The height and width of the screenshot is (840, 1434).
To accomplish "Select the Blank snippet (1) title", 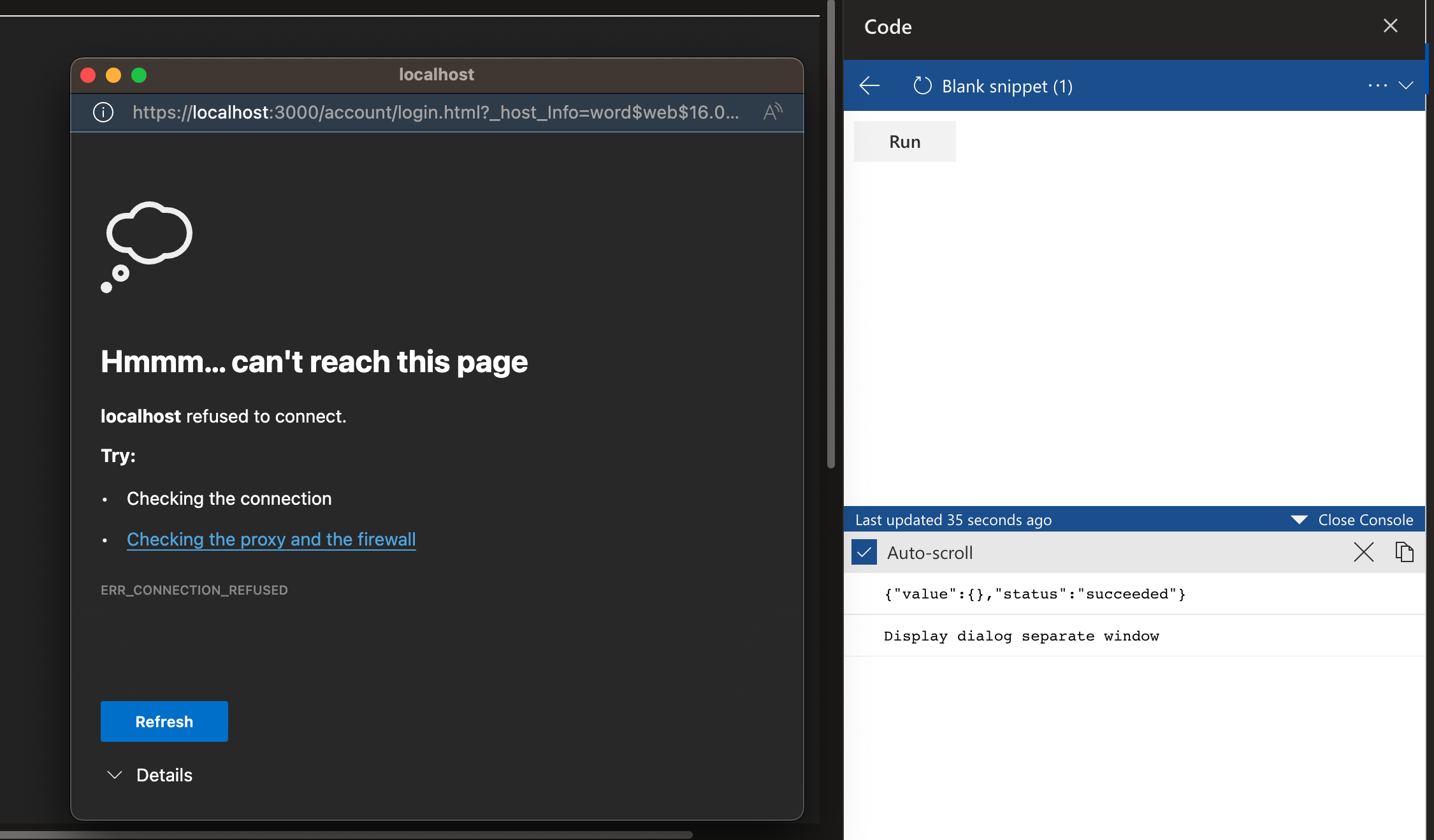I will [x=1006, y=85].
